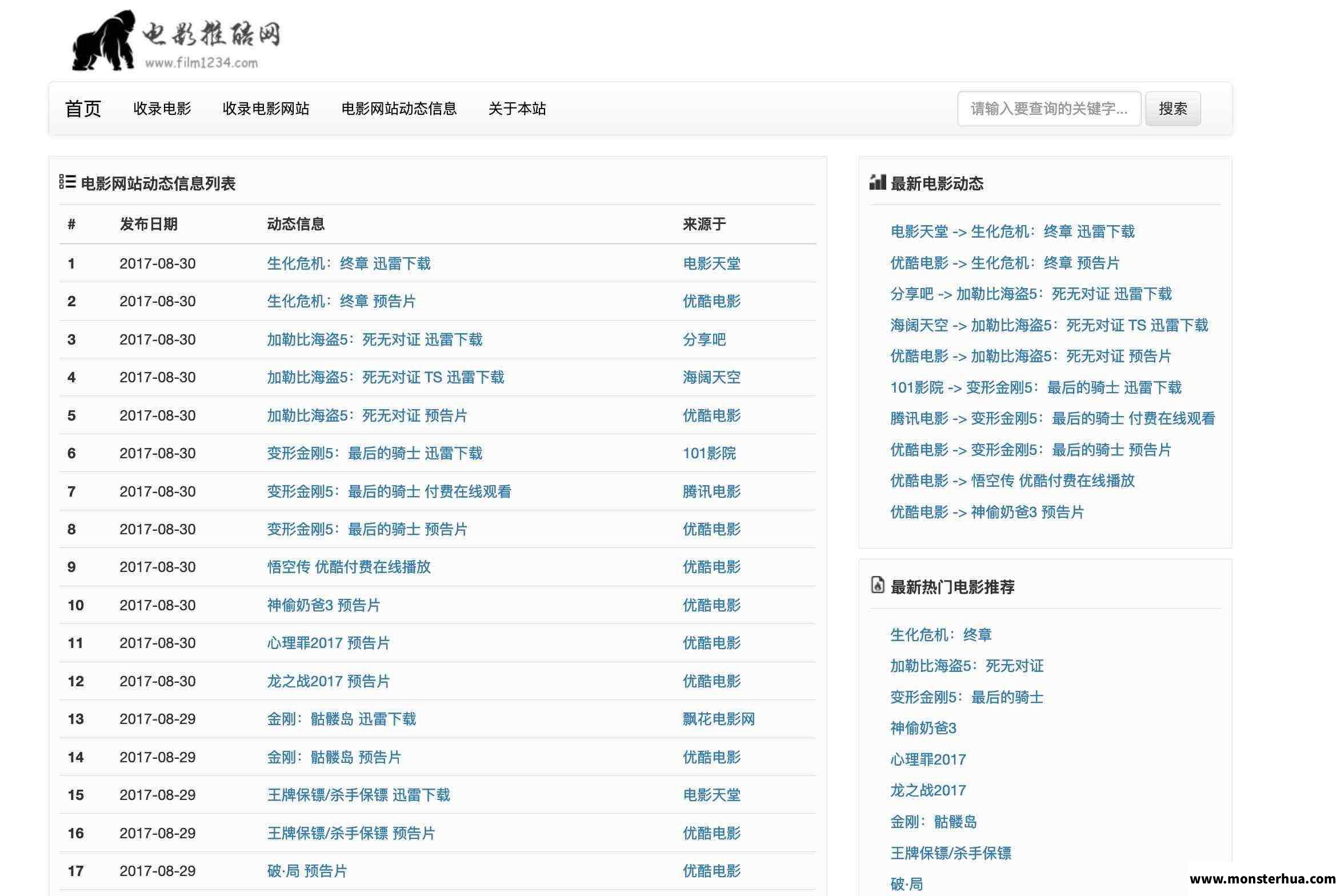This screenshot has width=1337, height=896.
Task: Click the gorilla site logo
Action: (x=175, y=40)
